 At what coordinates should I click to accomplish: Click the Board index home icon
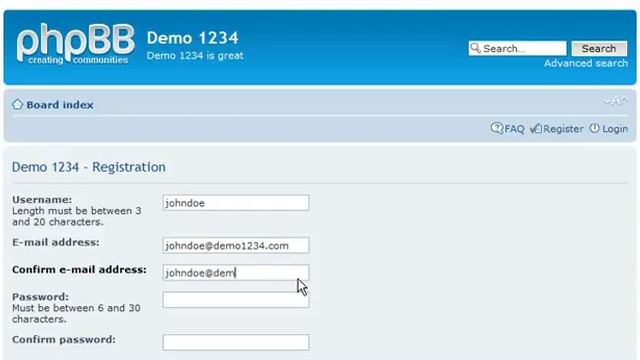pos(18,104)
